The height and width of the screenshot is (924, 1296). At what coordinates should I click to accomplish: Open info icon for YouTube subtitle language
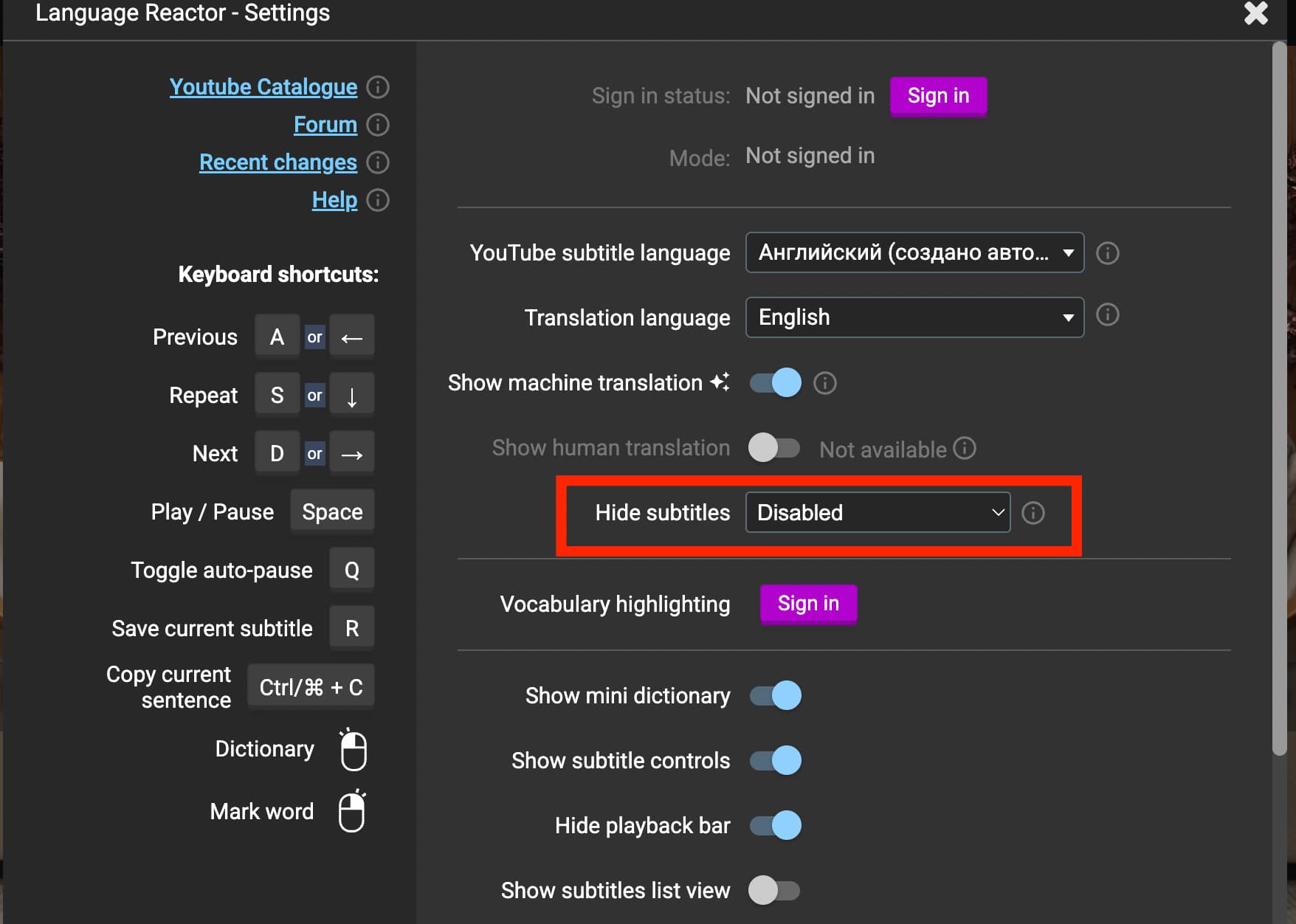(x=1107, y=253)
